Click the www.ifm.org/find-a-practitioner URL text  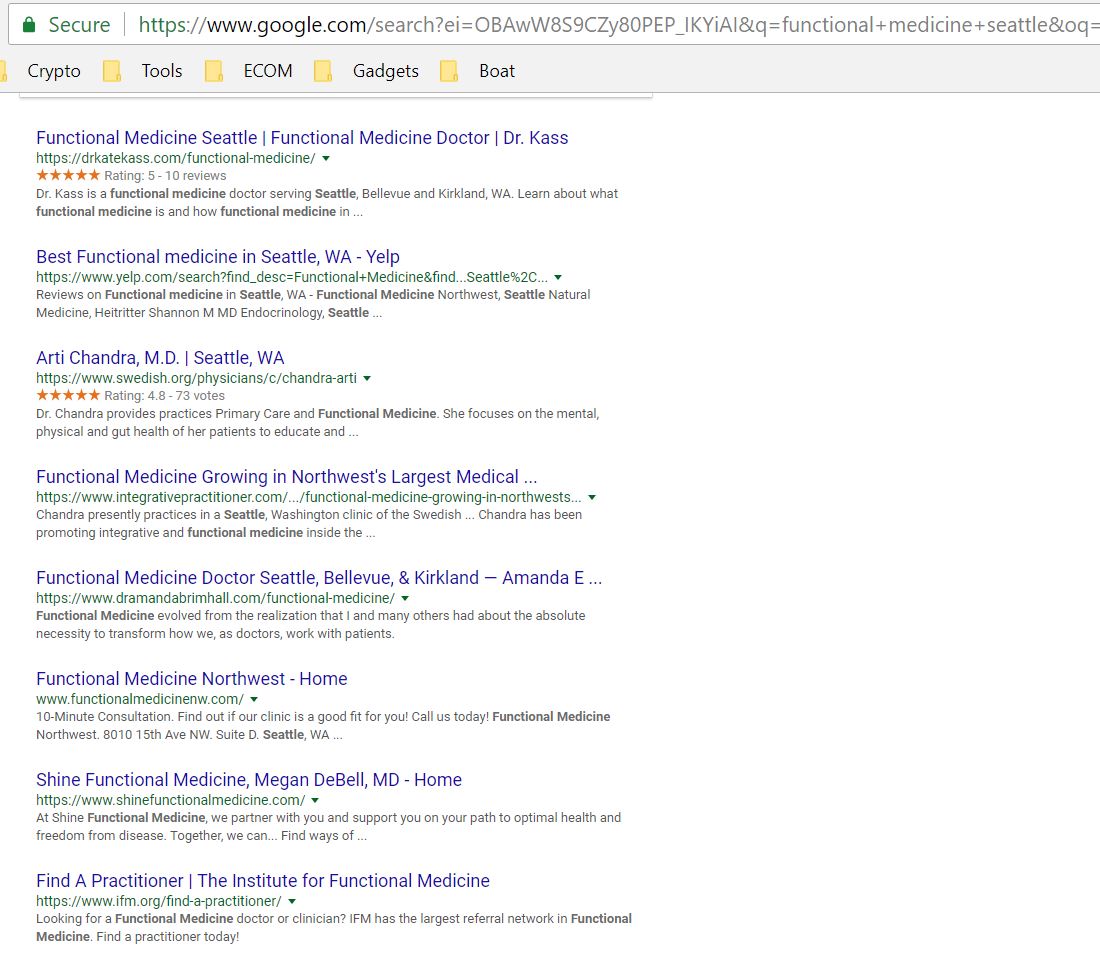pos(159,902)
